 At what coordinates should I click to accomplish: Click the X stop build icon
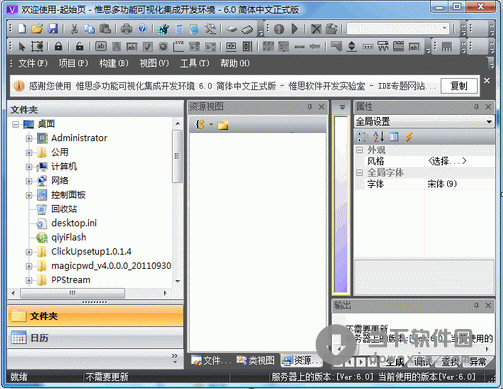316,29
